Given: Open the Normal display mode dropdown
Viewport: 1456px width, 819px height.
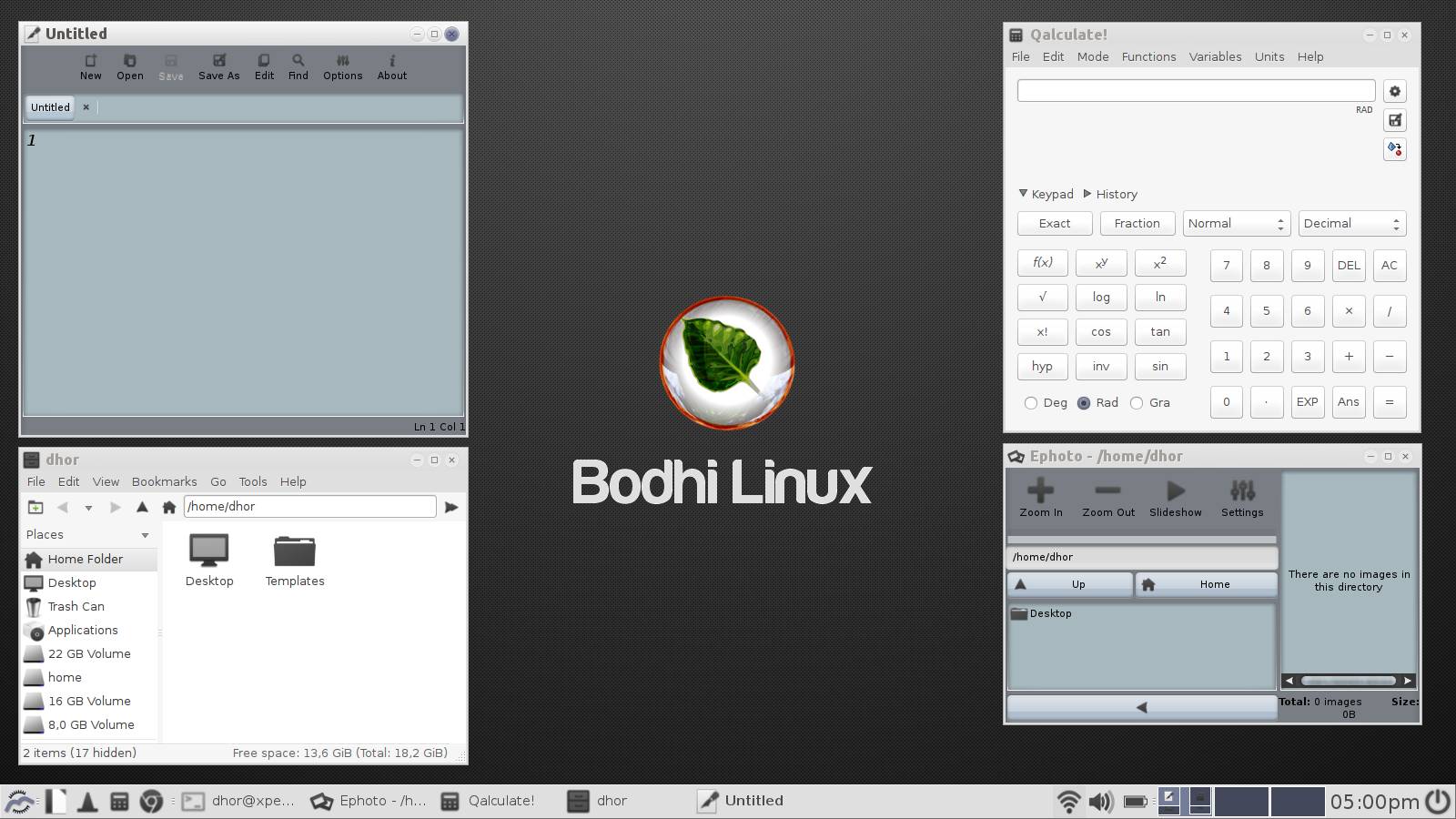Looking at the screenshot, I should coord(1236,224).
